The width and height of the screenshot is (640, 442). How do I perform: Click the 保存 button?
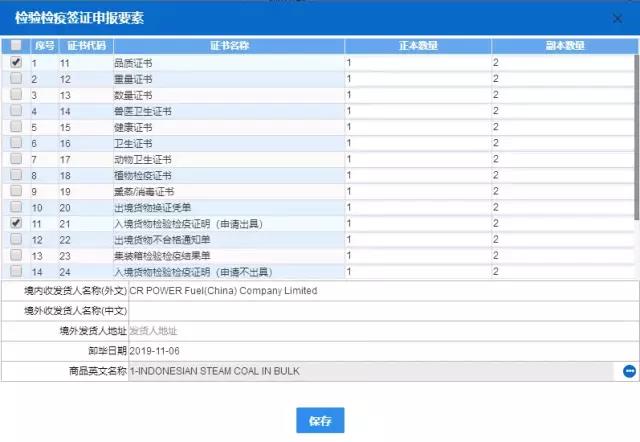(320, 420)
